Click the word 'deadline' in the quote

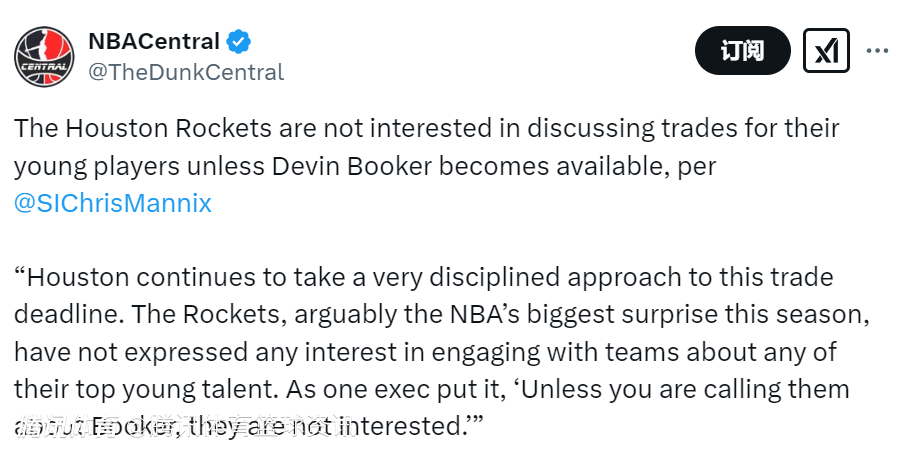(65, 314)
